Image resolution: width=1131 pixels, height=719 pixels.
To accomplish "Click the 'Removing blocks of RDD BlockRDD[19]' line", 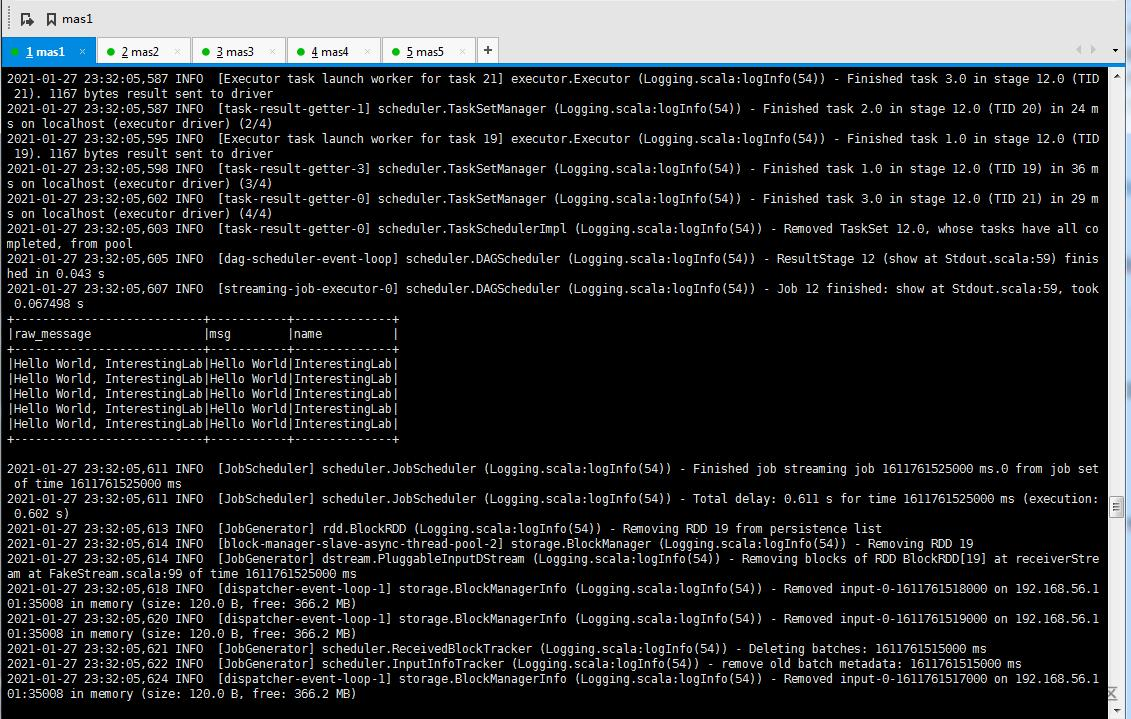I will [x=553, y=566].
